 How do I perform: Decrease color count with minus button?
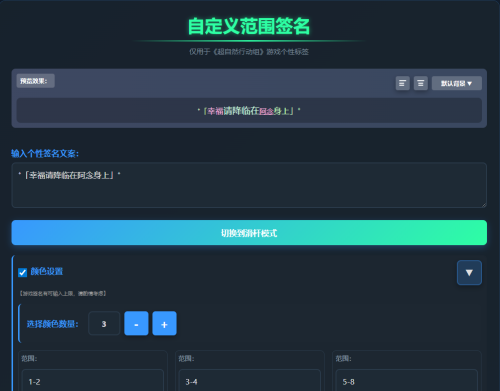coord(136,323)
